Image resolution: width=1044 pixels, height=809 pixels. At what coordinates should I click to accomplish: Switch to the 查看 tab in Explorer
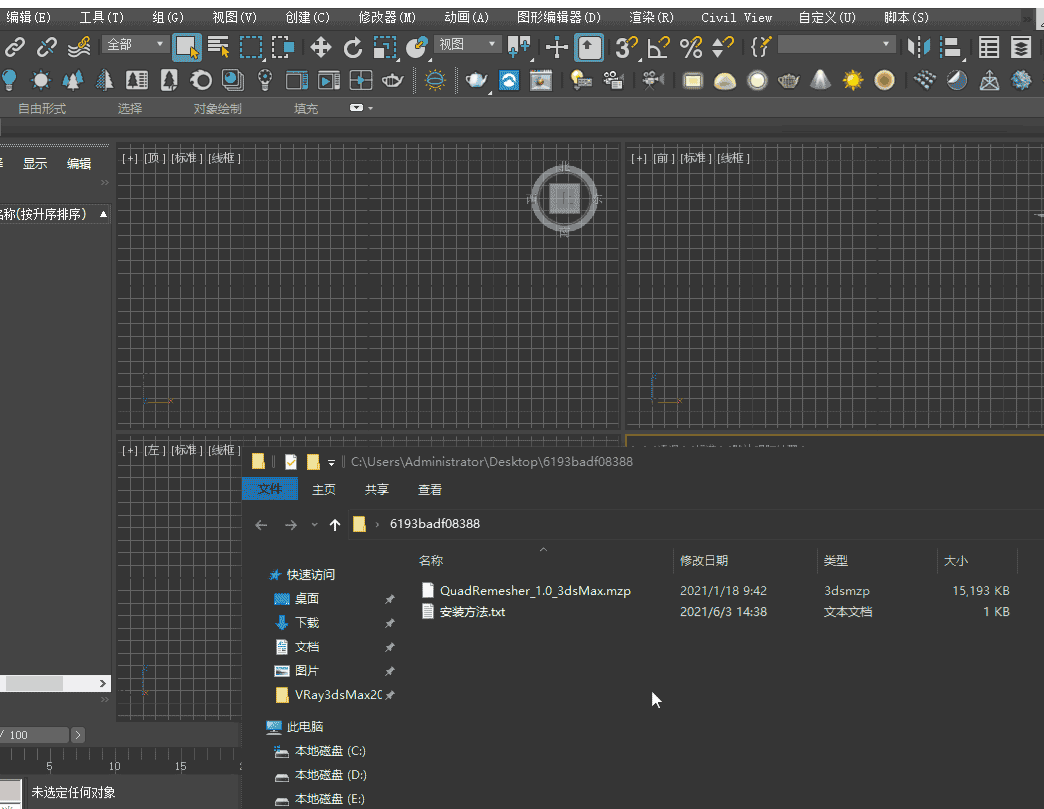(x=430, y=490)
